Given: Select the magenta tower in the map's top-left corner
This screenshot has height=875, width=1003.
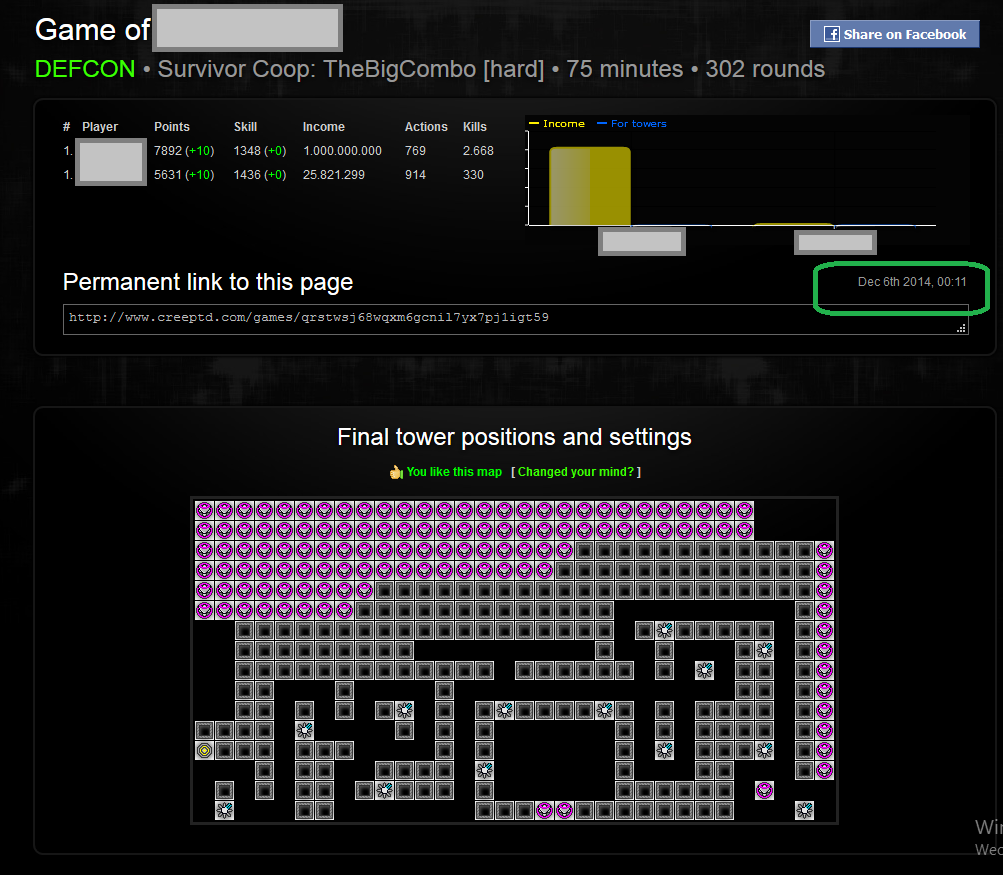Looking at the screenshot, I should coord(204,510).
